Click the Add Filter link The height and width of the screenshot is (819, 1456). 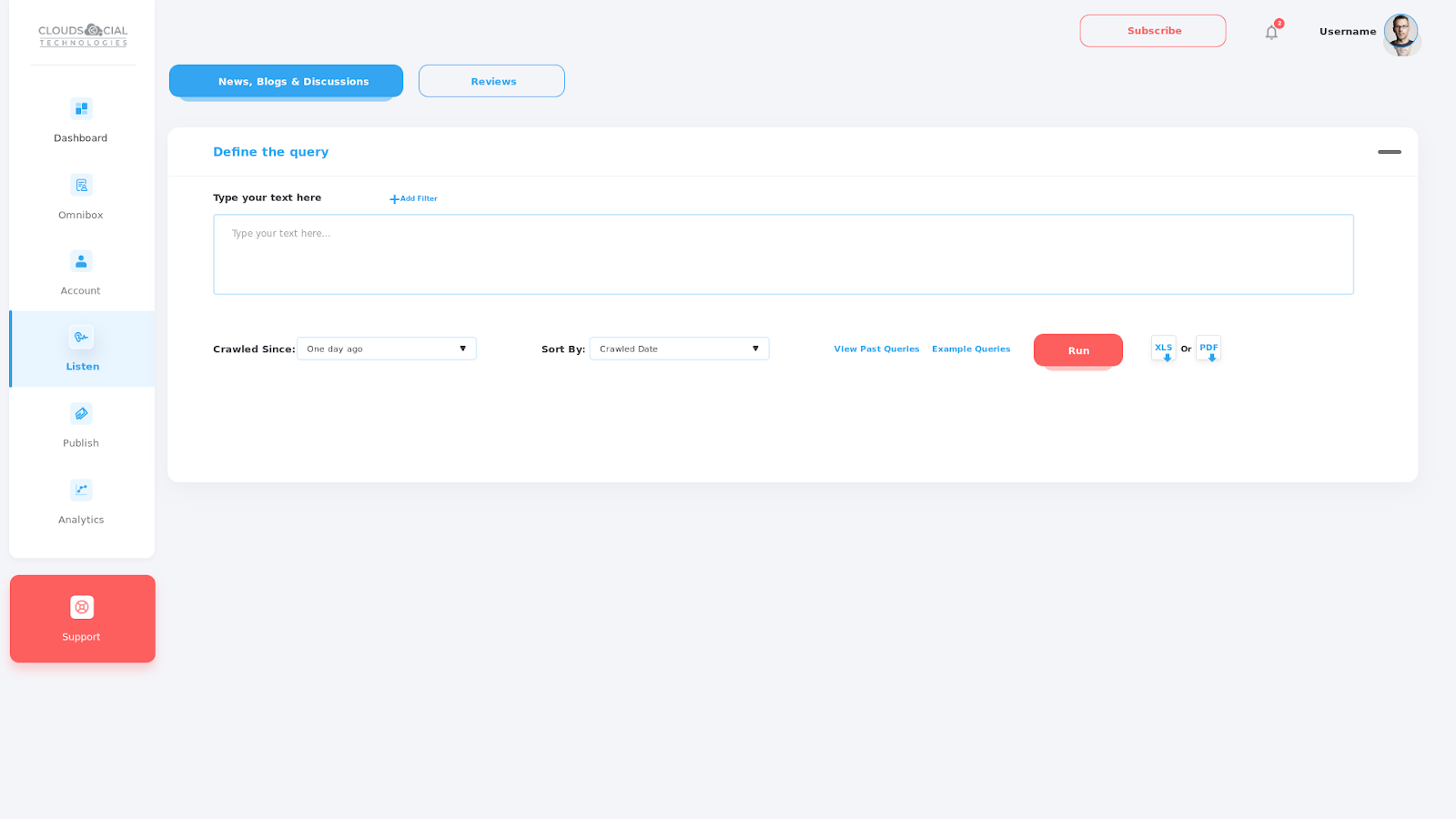point(414,198)
